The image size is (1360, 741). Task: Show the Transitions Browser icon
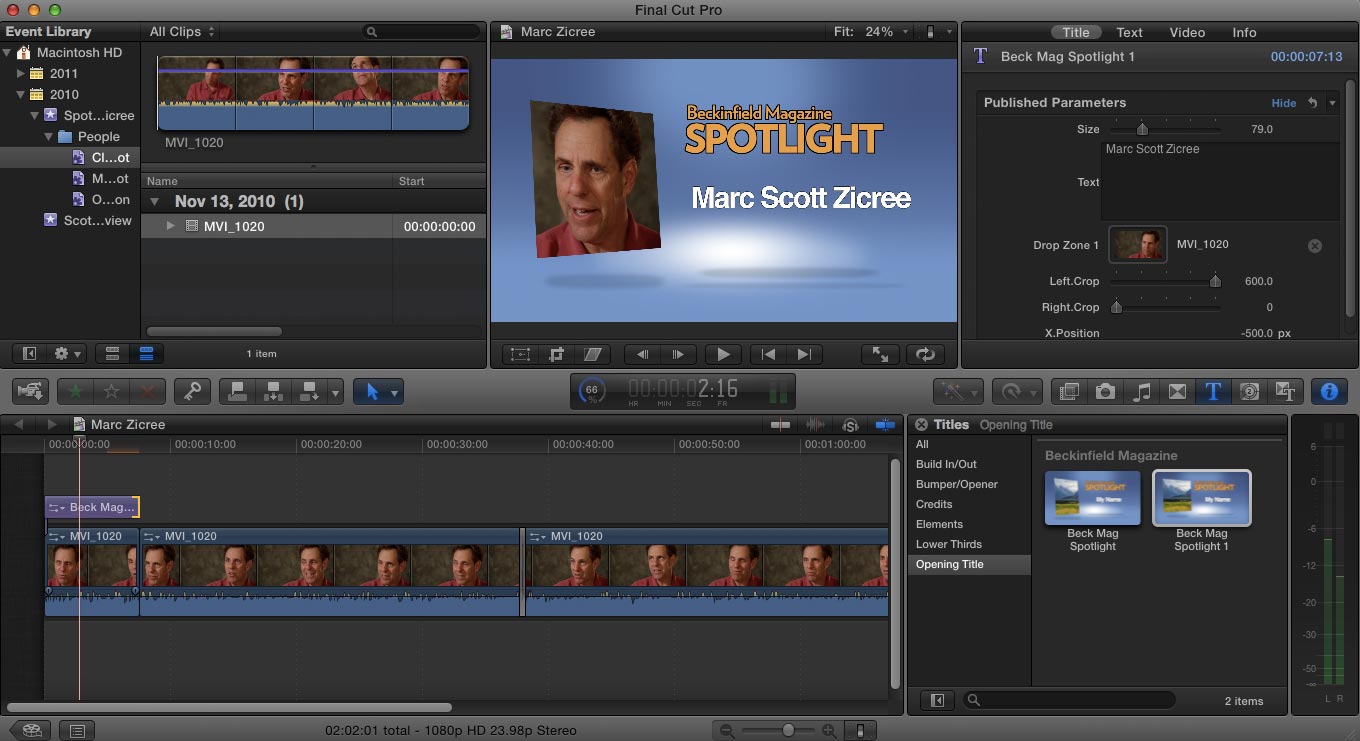[x=1177, y=391]
